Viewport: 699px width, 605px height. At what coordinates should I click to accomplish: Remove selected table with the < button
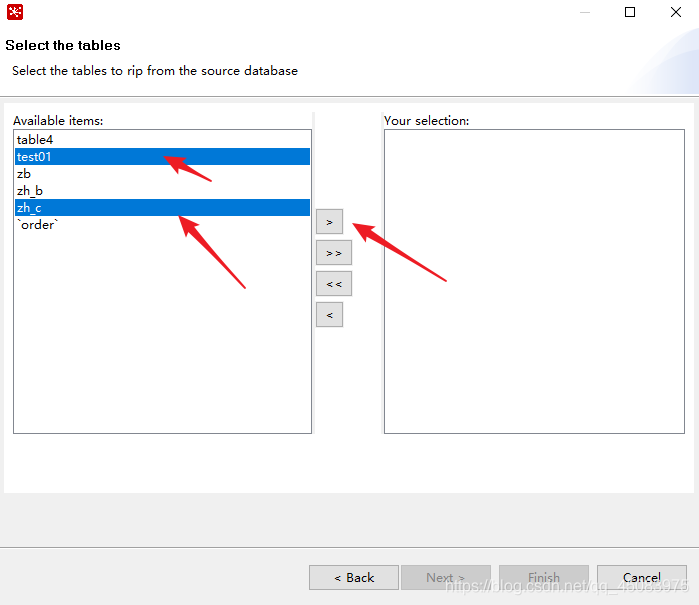pyautogui.click(x=329, y=315)
